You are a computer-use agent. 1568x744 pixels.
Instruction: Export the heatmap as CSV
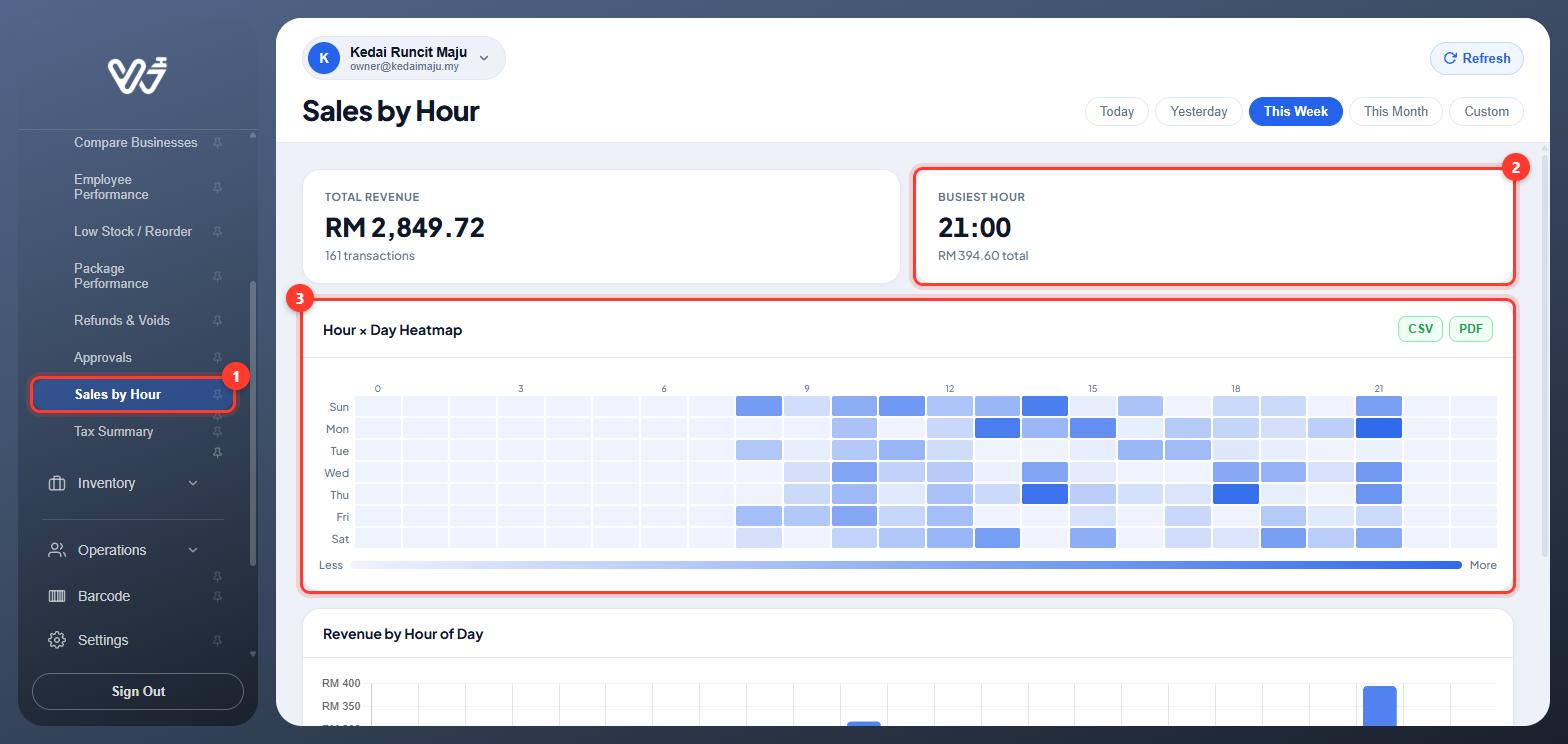tap(1420, 329)
